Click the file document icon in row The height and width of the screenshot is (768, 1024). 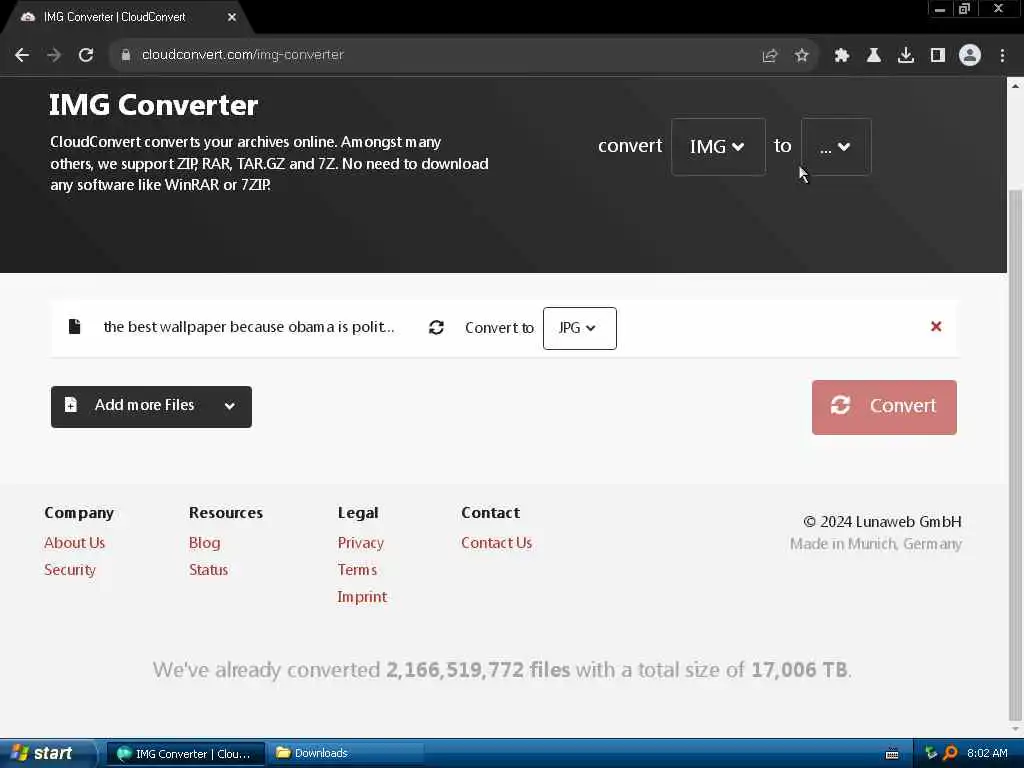pyautogui.click(x=74, y=327)
